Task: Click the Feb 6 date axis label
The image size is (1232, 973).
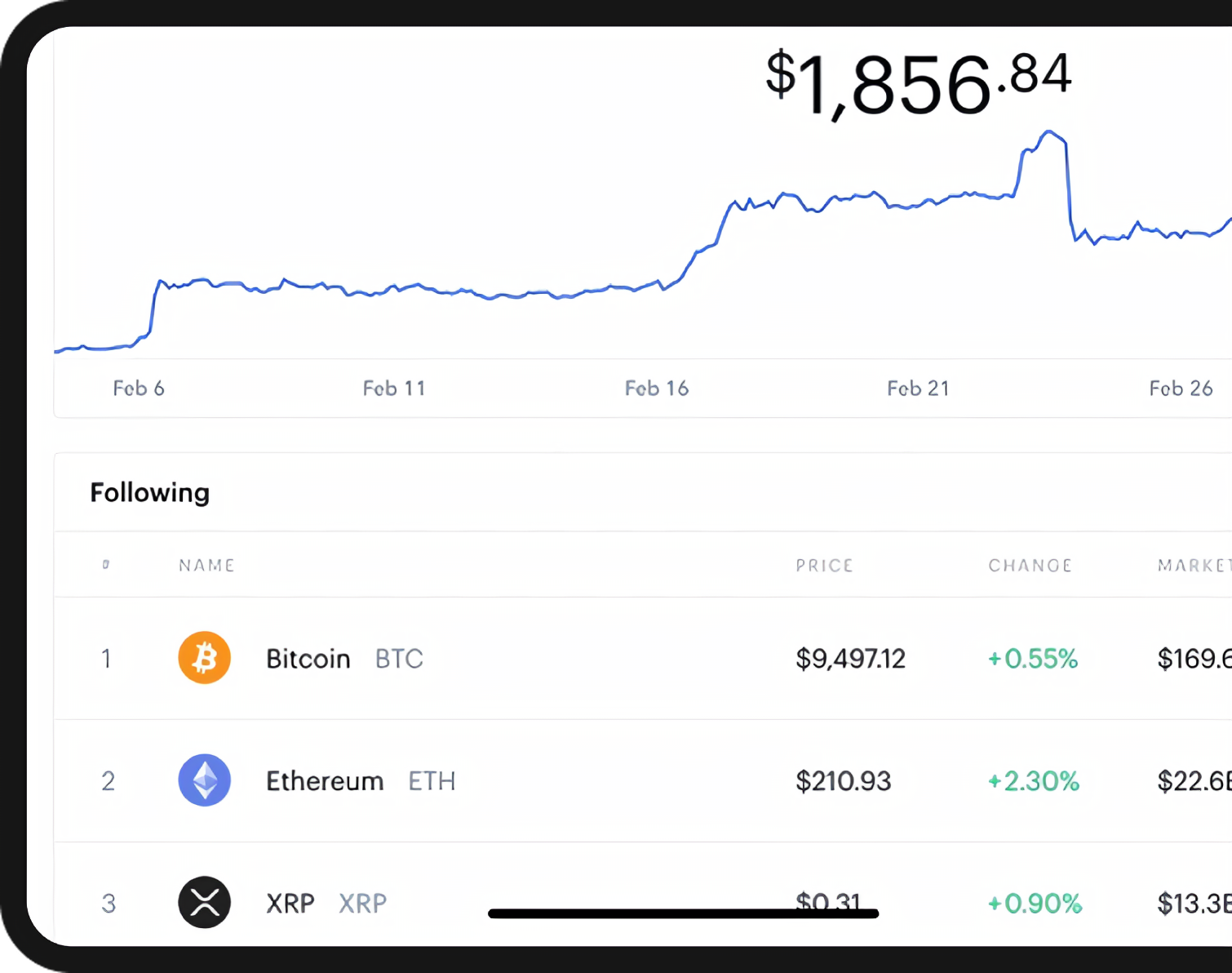Action: click(139, 389)
